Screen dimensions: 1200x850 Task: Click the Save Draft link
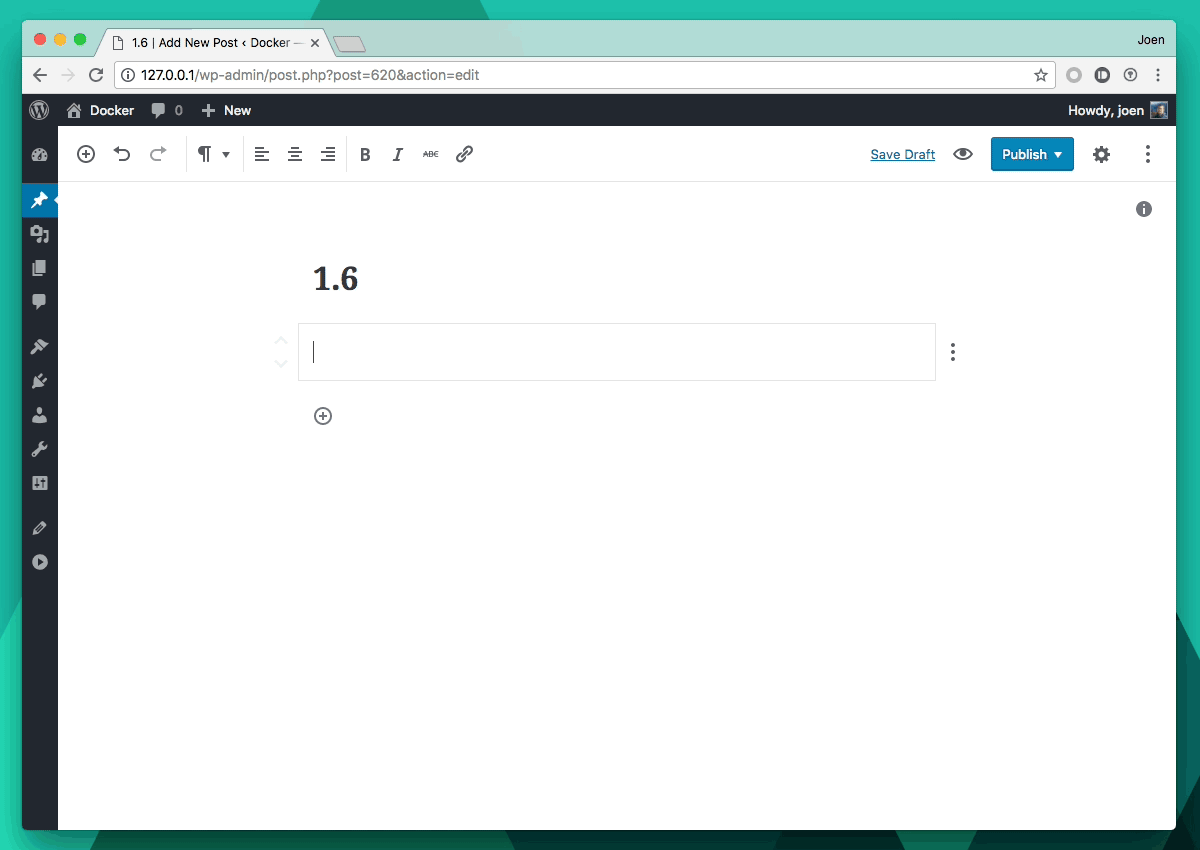pyautogui.click(x=902, y=154)
